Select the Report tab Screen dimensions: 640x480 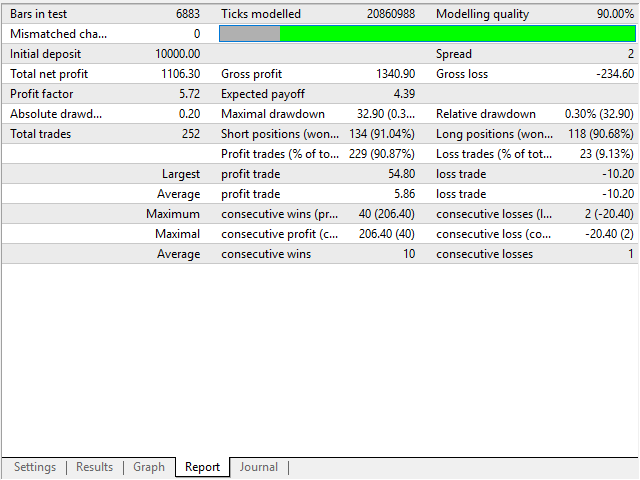202,467
